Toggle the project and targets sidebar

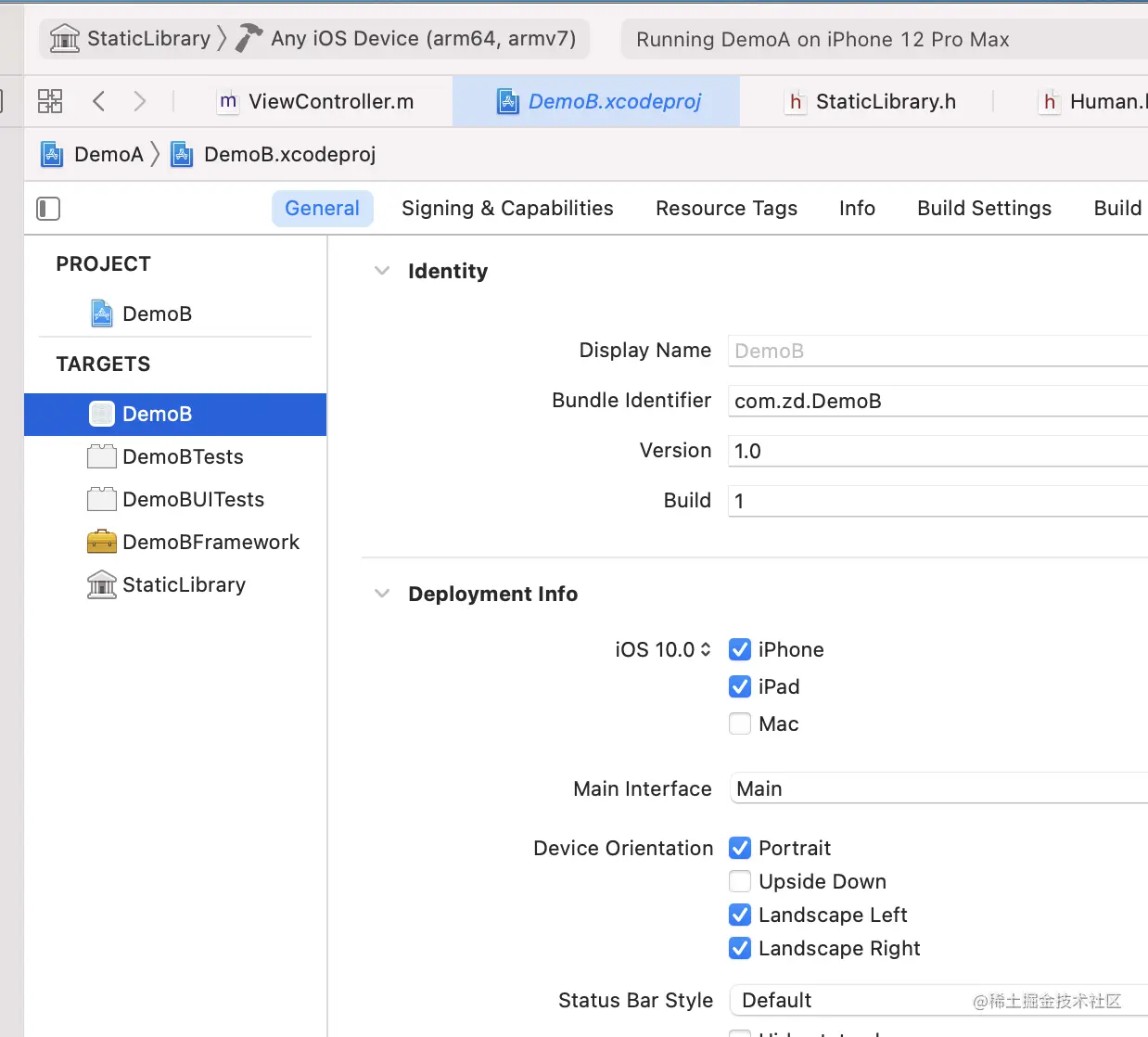click(48, 209)
